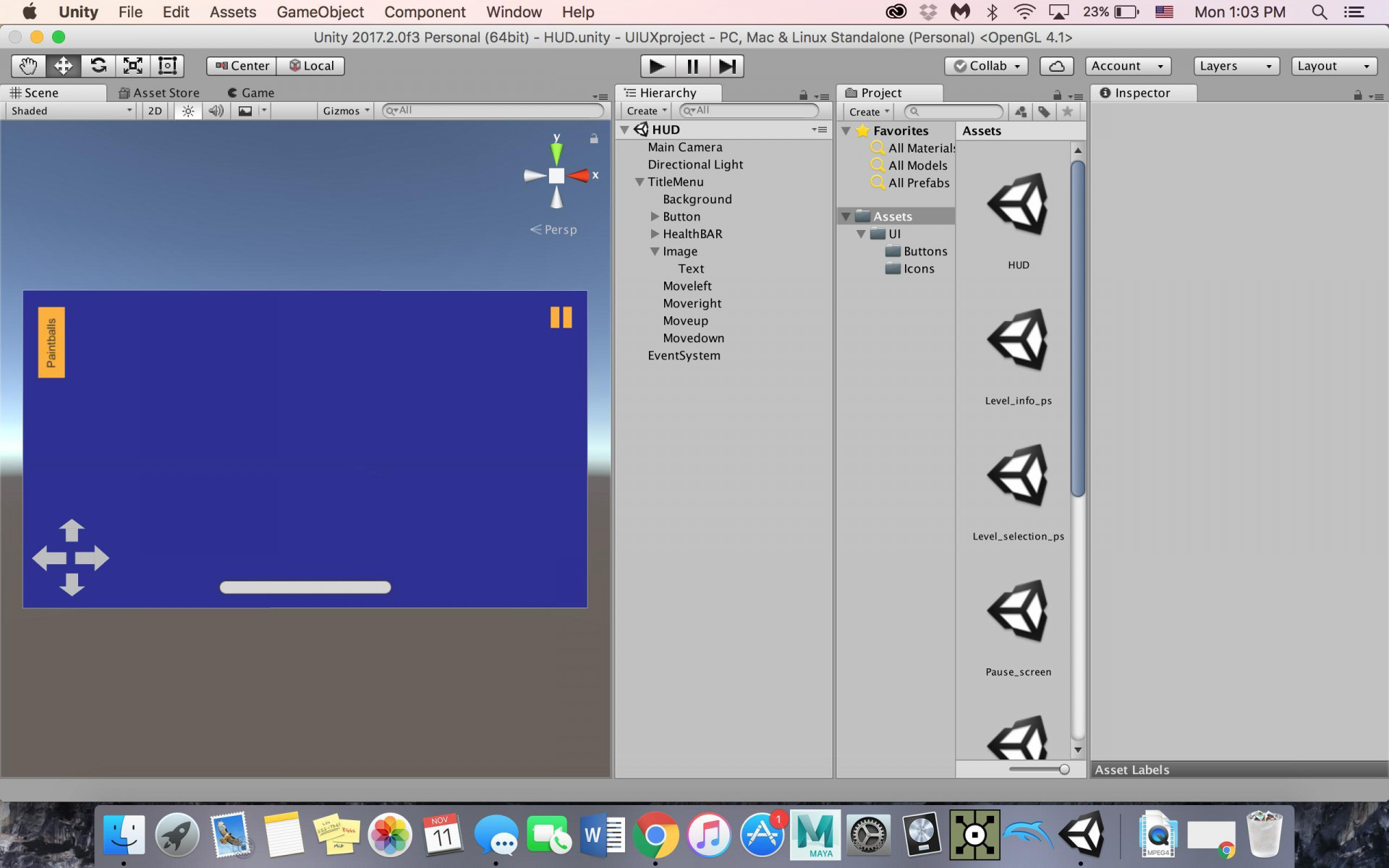Viewport: 1389px width, 868px height.
Task: Select the Pause_screen scene asset
Action: click(x=1018, y=626)
